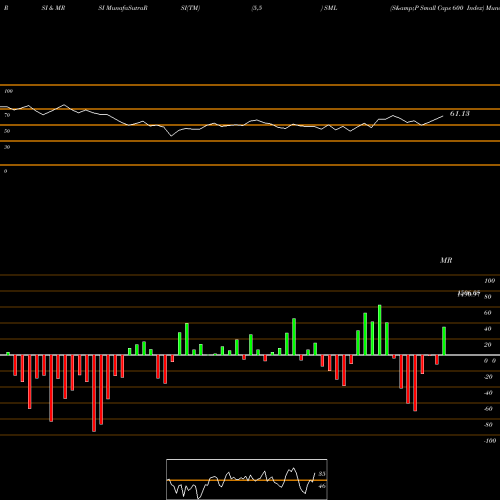Image resolution: width=500 pixels, height=500 pixels.
Task: Click the 30 level label on RSI axis
Action: pos(7,147)
